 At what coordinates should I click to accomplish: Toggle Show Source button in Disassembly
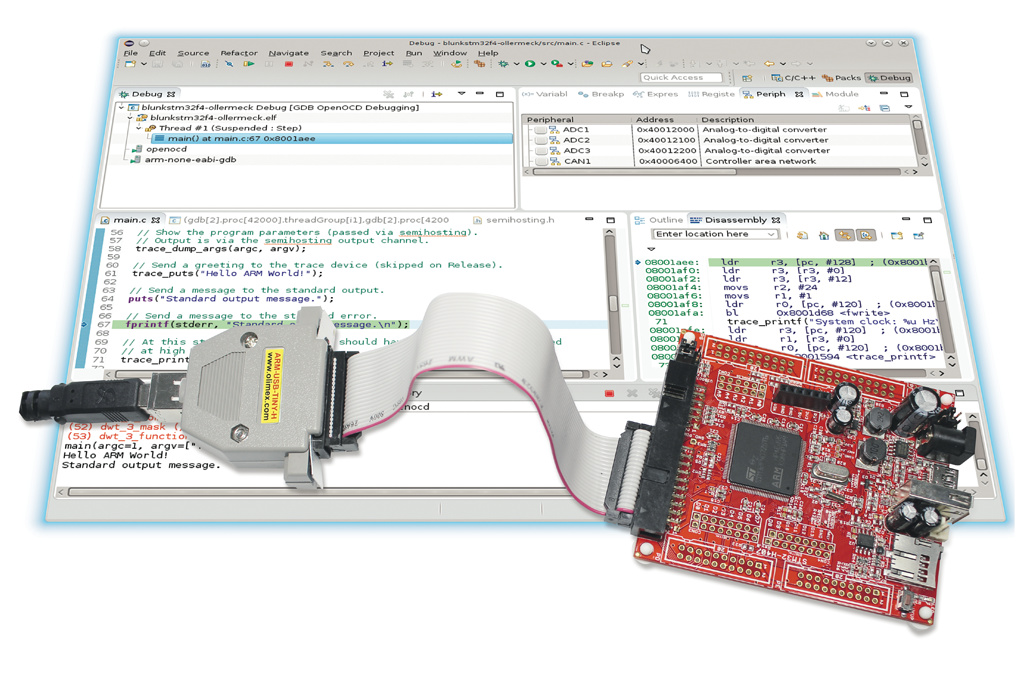coord(867,235)
